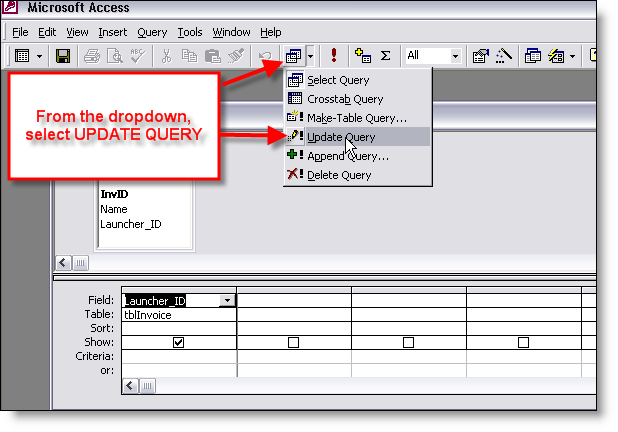
Task: Check the Show box in fourth column
Action: (x=523, y=343)
